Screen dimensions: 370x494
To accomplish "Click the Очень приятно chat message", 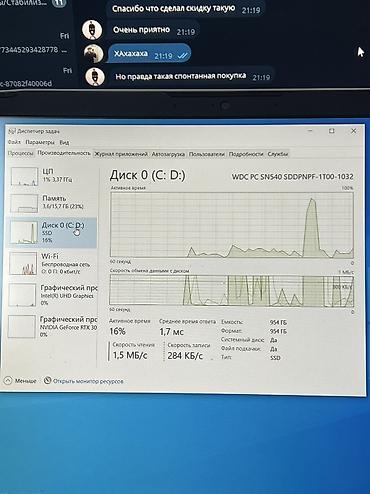I will (x=153, y=31).
